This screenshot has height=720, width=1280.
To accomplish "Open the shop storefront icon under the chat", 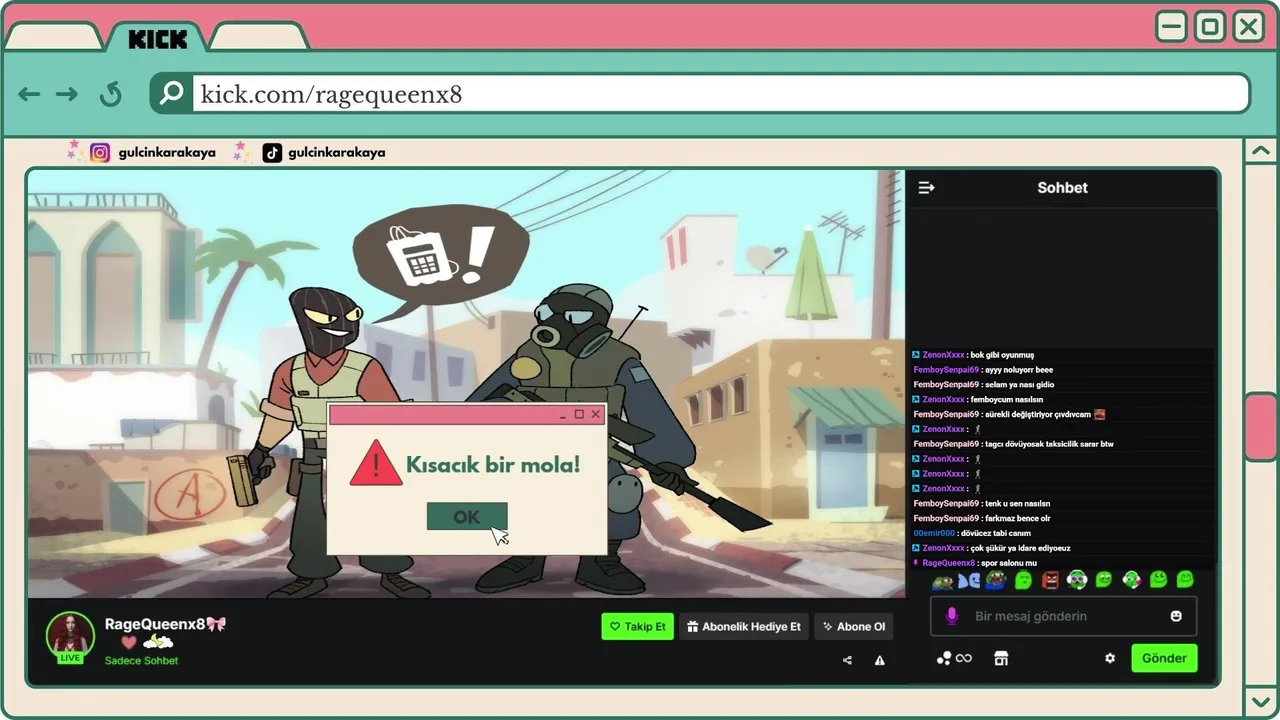I will [1001, 658].
